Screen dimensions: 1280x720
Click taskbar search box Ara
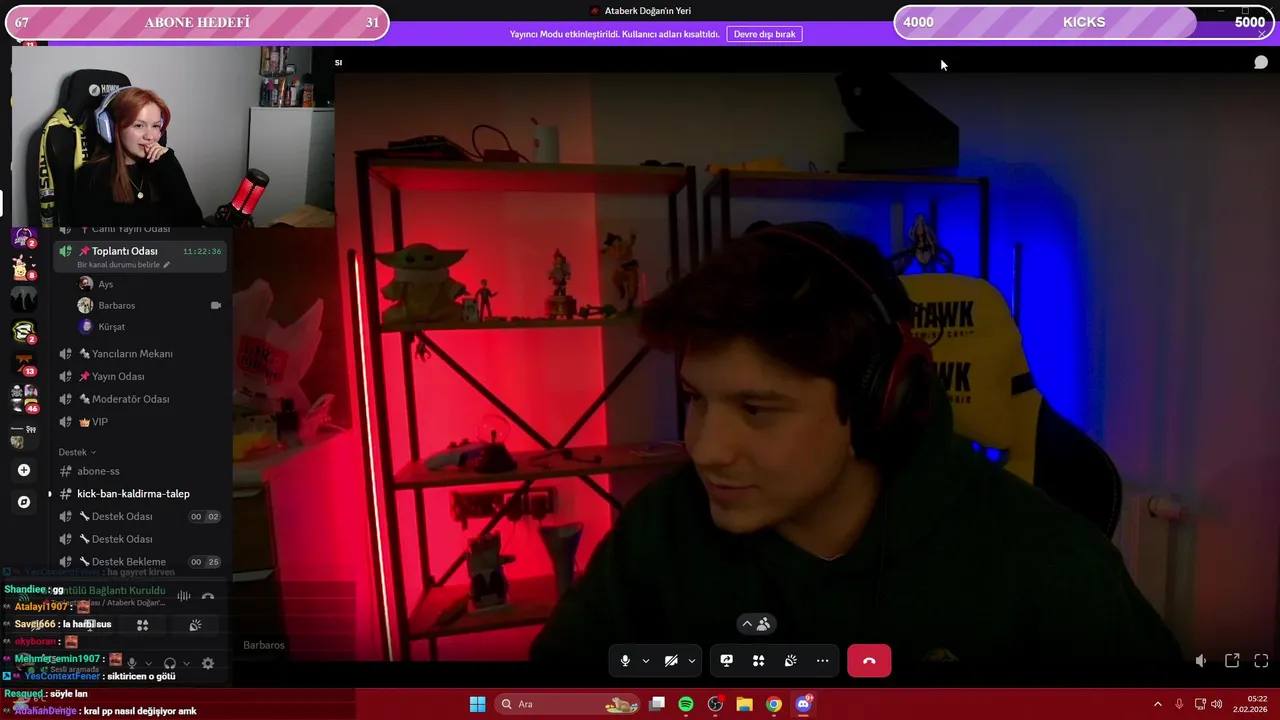(567, 704)
